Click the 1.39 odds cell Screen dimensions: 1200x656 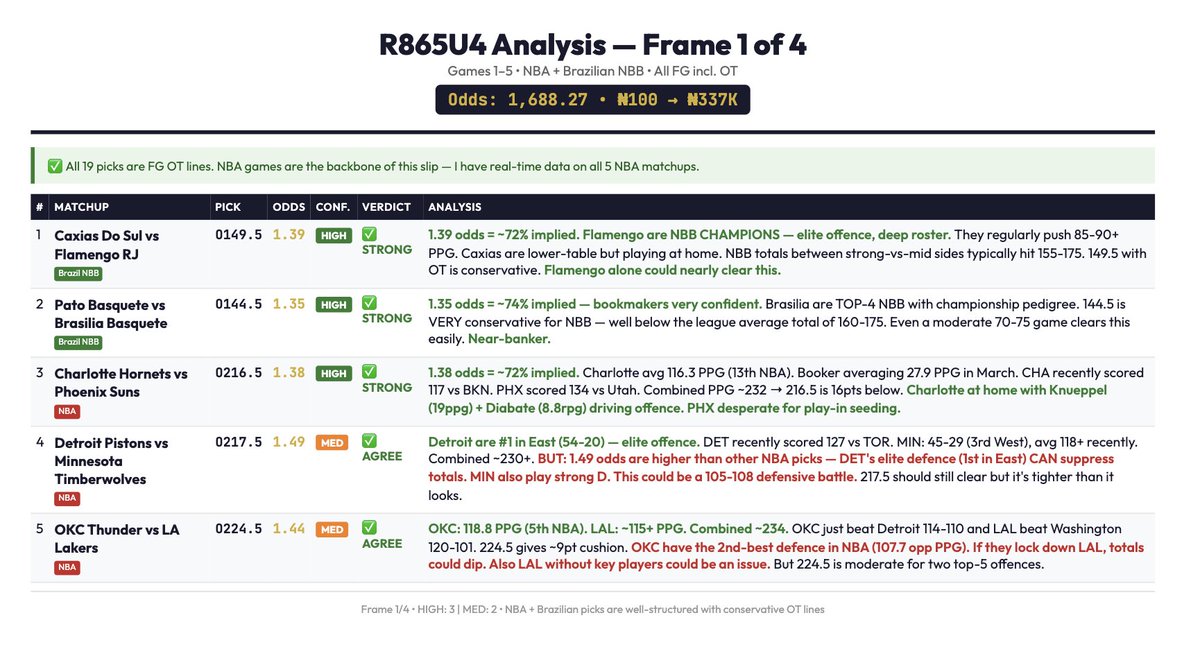click(x=289, y=235)
